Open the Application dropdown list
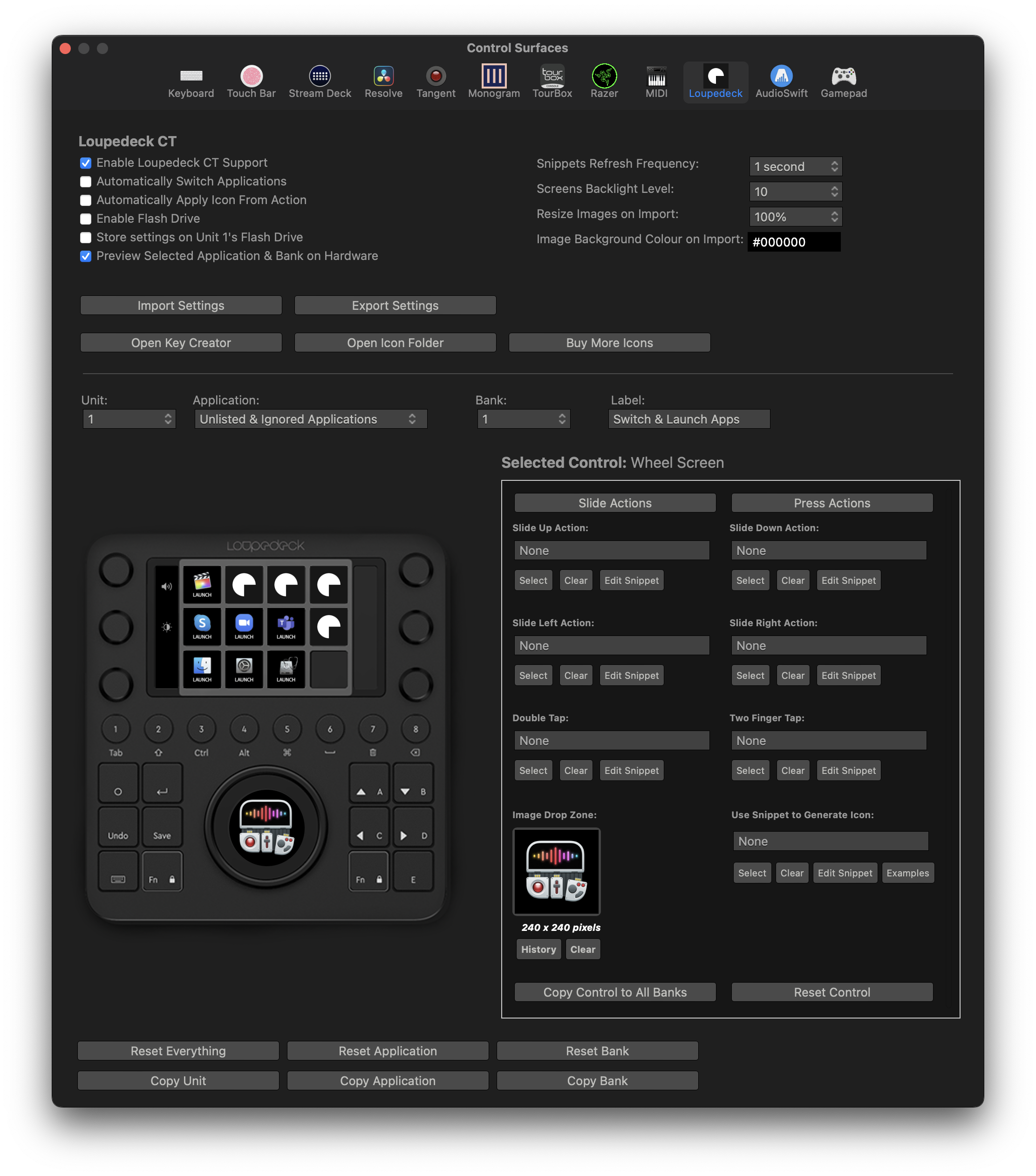Image resolution: width=1036 pixels, height=1176 pixels. pos(311,419)
